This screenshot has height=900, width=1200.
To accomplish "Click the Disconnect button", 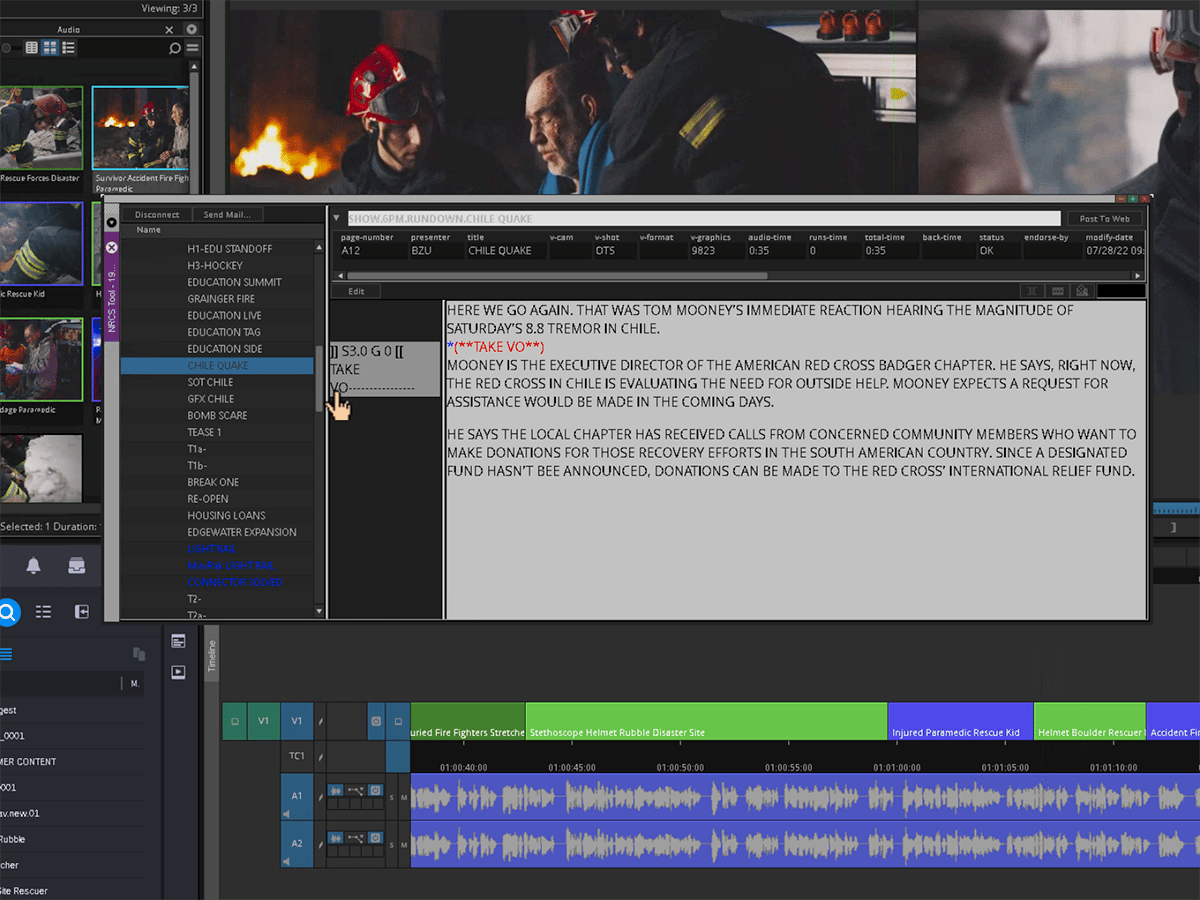I will click(157, 214).
